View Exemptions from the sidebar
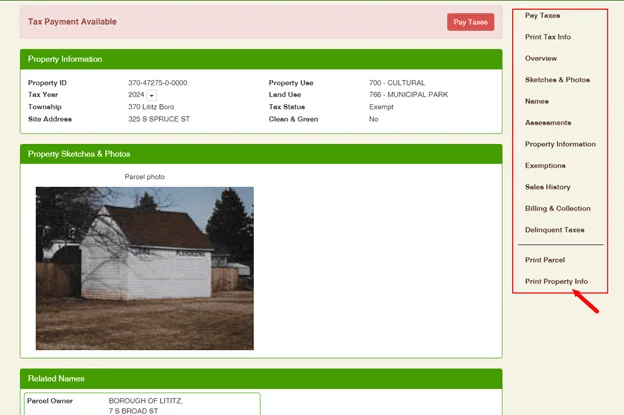 [x=545, y=166]
